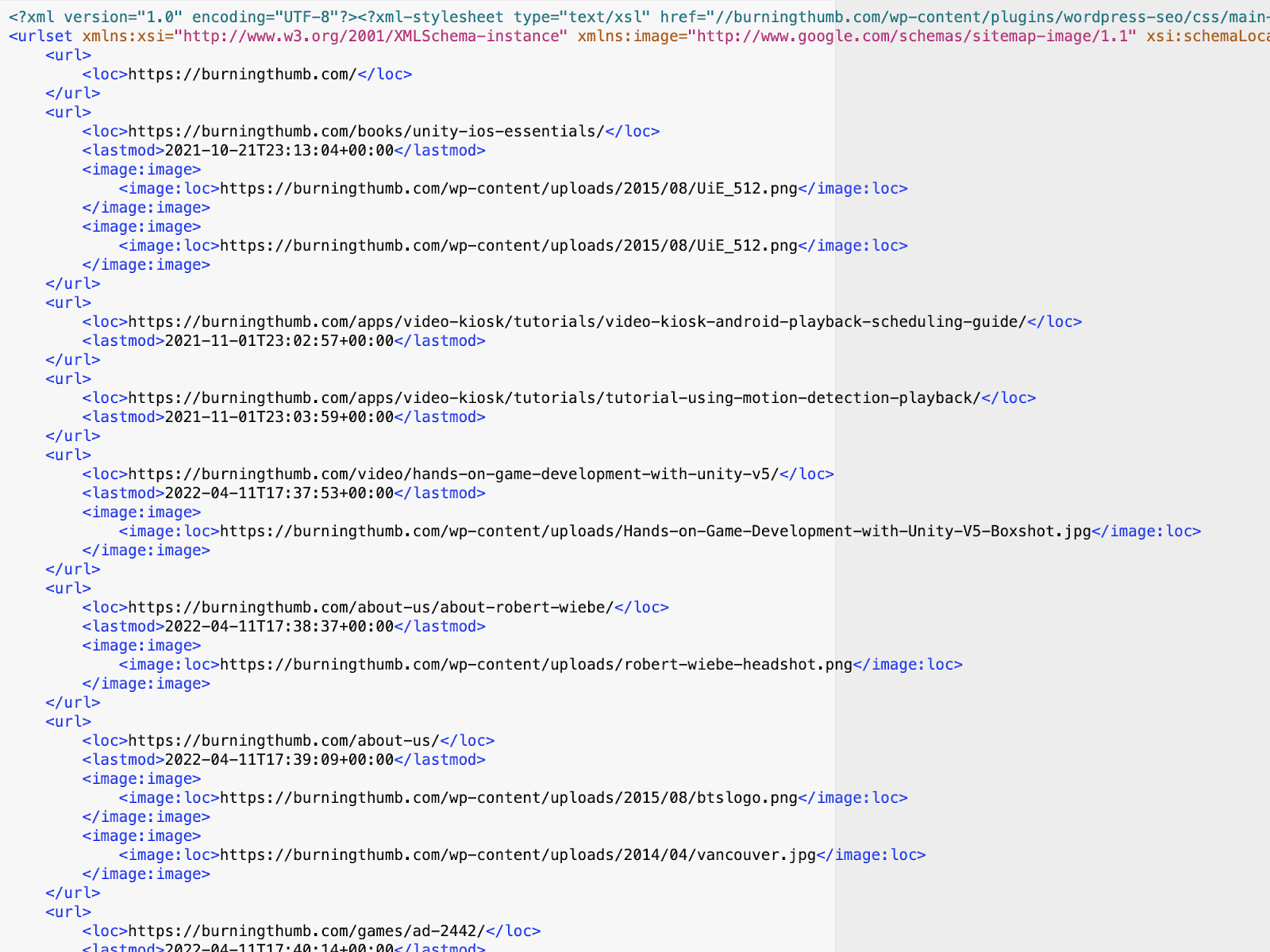This screenshot has height=952, width=1270.
Task: Click lastmod value 2022-04-11T17:38:37+00:00
Action: pos(279,626)
